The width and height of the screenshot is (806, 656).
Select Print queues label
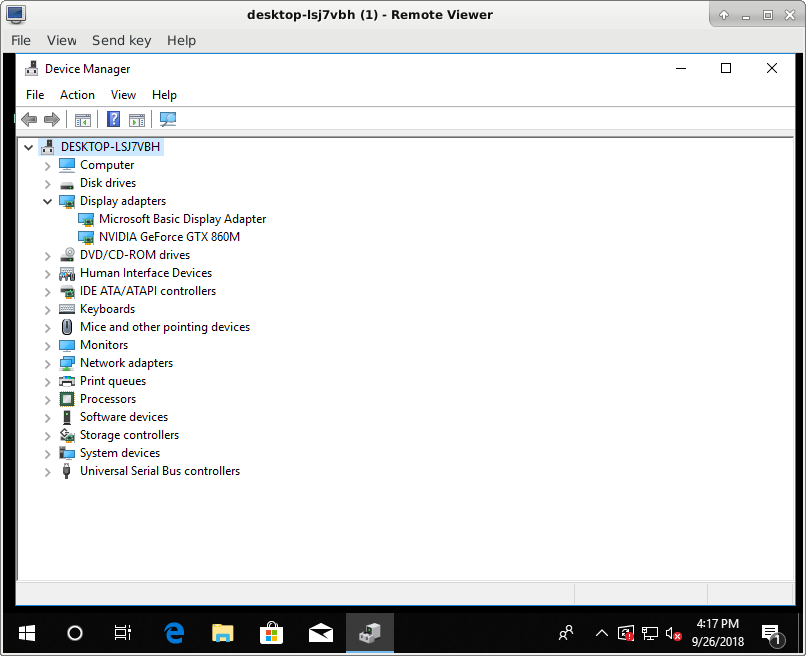[113, 381]
